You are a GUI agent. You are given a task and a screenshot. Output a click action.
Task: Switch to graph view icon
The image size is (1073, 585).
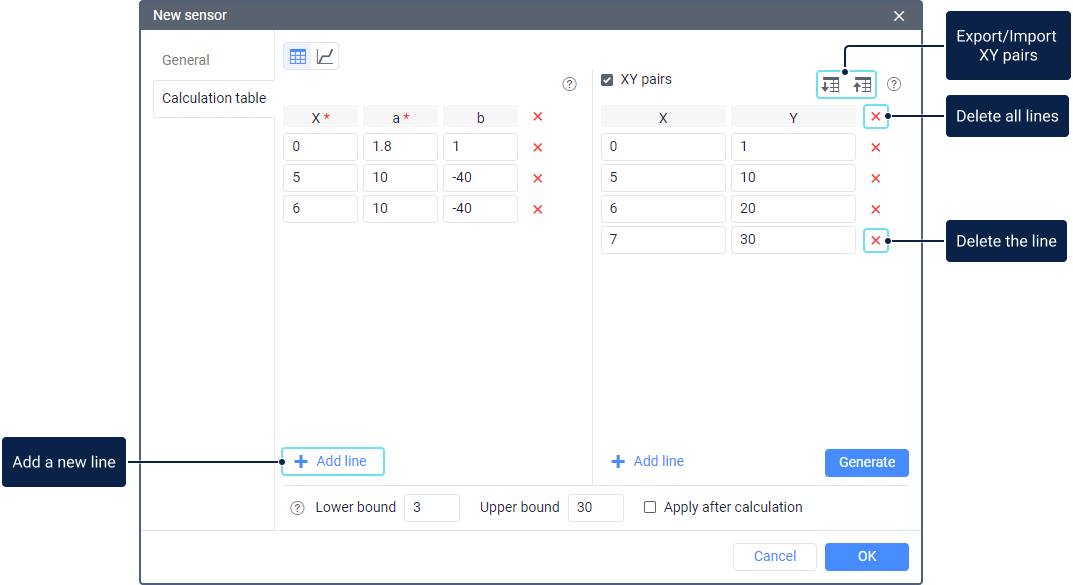coord(325,57)
